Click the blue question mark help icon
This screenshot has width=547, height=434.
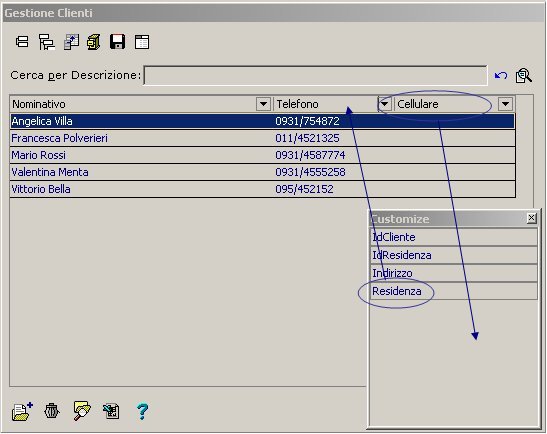pyautogui.click(x=142, y=411)
